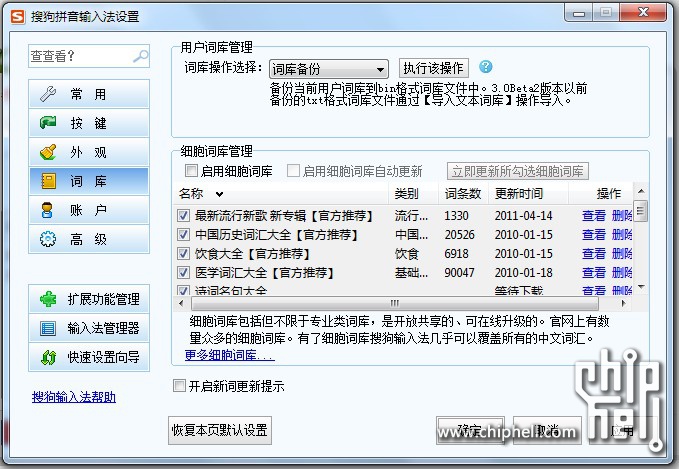The width and height of the screenshot is (679, 469).
Task: Click the 等待下载 status text
Action: coord(519,291)
